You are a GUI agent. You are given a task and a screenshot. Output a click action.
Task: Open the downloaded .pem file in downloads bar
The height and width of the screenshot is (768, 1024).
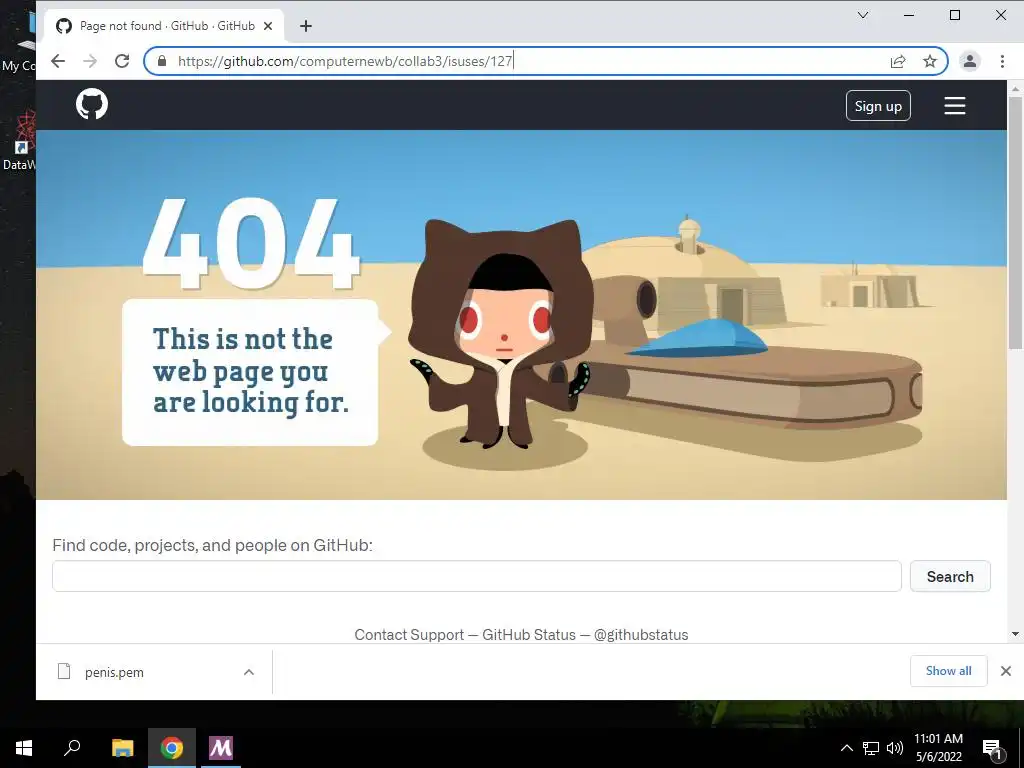click(114, 672)
